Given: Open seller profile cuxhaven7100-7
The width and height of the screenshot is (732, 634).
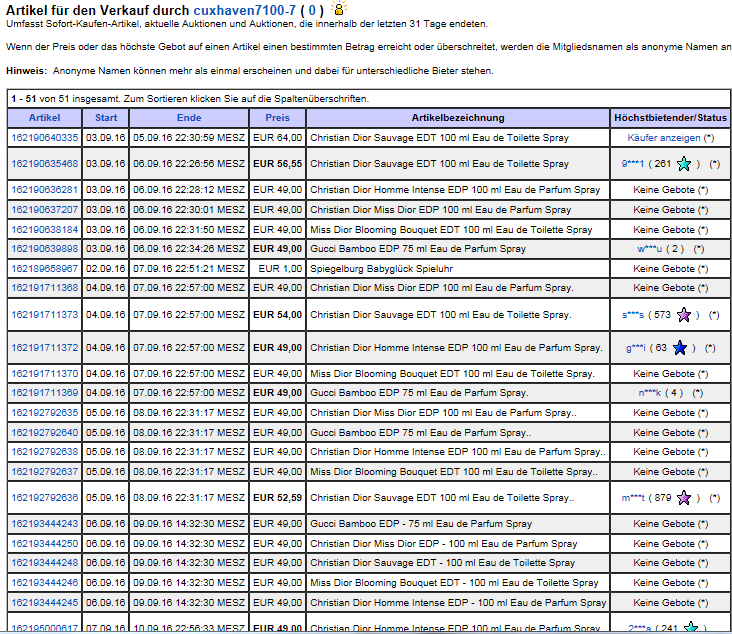Looking at the screenshot, I should tap(245, 10).
